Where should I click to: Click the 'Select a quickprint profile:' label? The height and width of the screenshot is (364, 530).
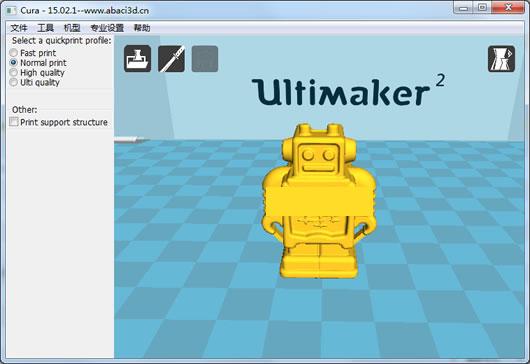click(x=62, y=41)
